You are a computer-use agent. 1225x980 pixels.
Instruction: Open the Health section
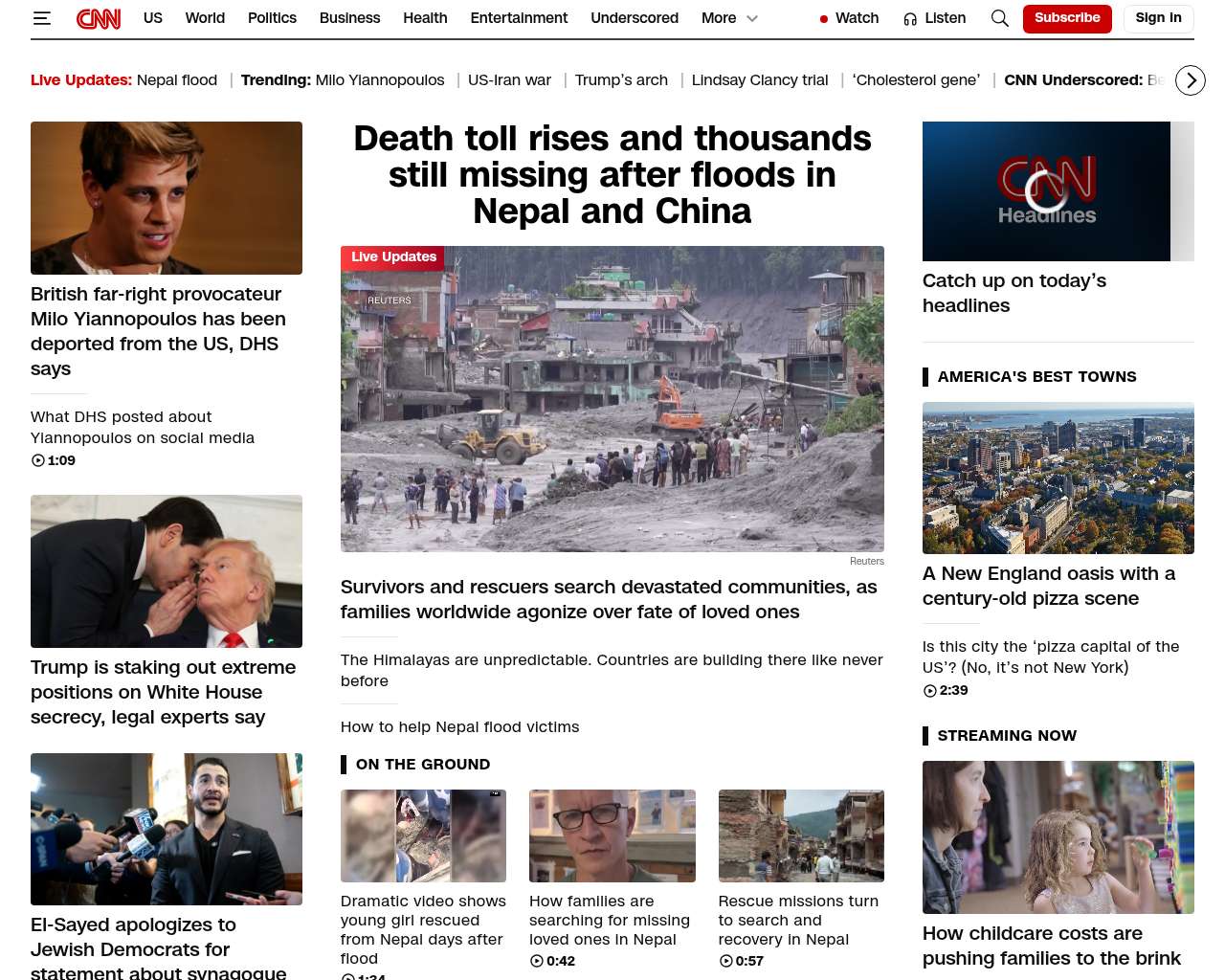point(425,18)
